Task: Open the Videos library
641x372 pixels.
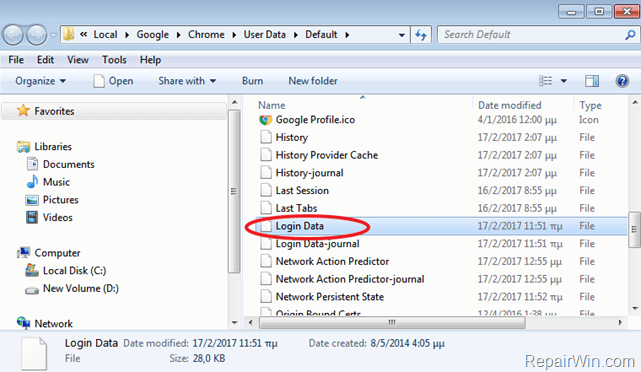Action: click(x=58, y=217)
